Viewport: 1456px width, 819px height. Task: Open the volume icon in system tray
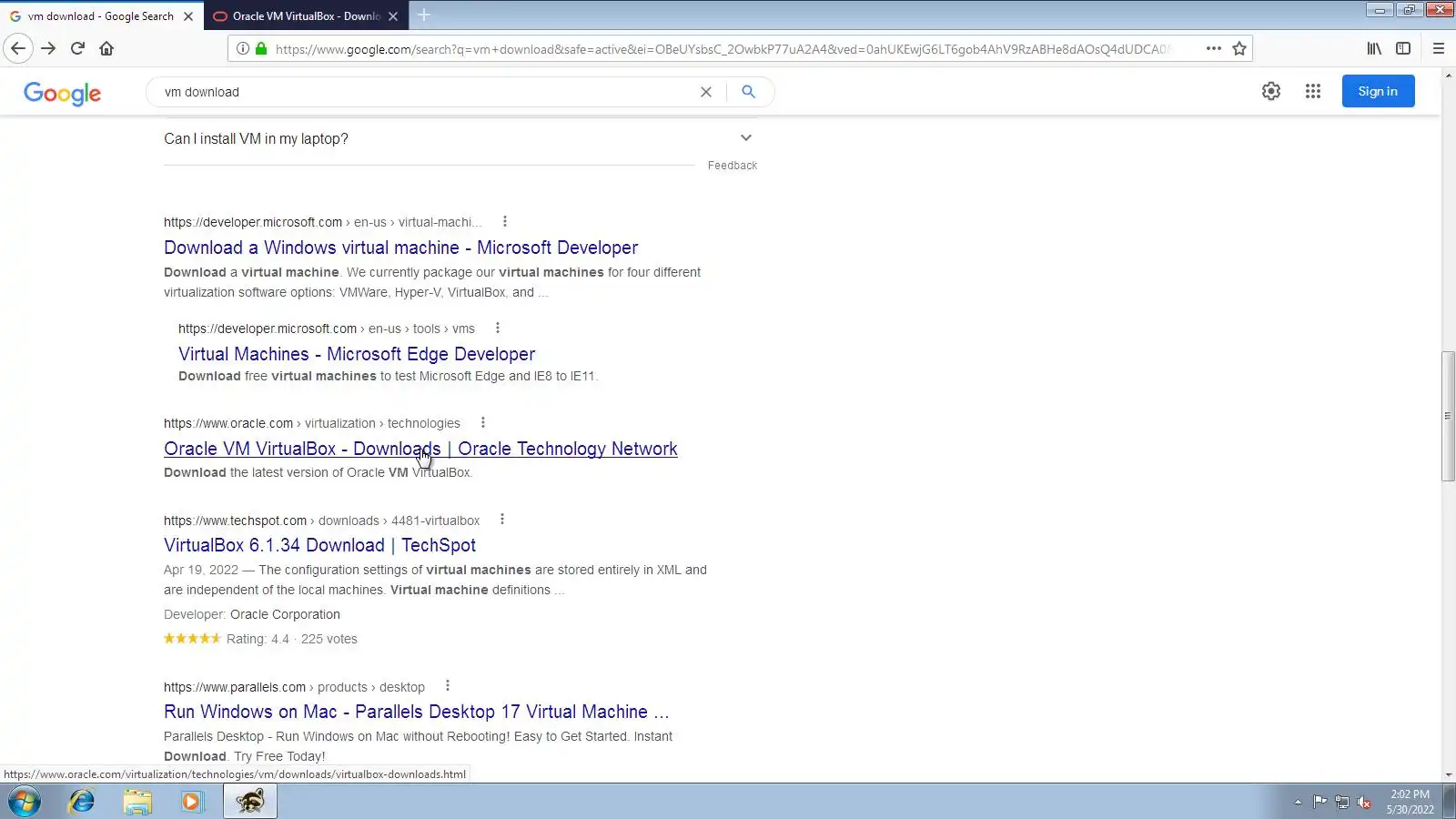1364,802
